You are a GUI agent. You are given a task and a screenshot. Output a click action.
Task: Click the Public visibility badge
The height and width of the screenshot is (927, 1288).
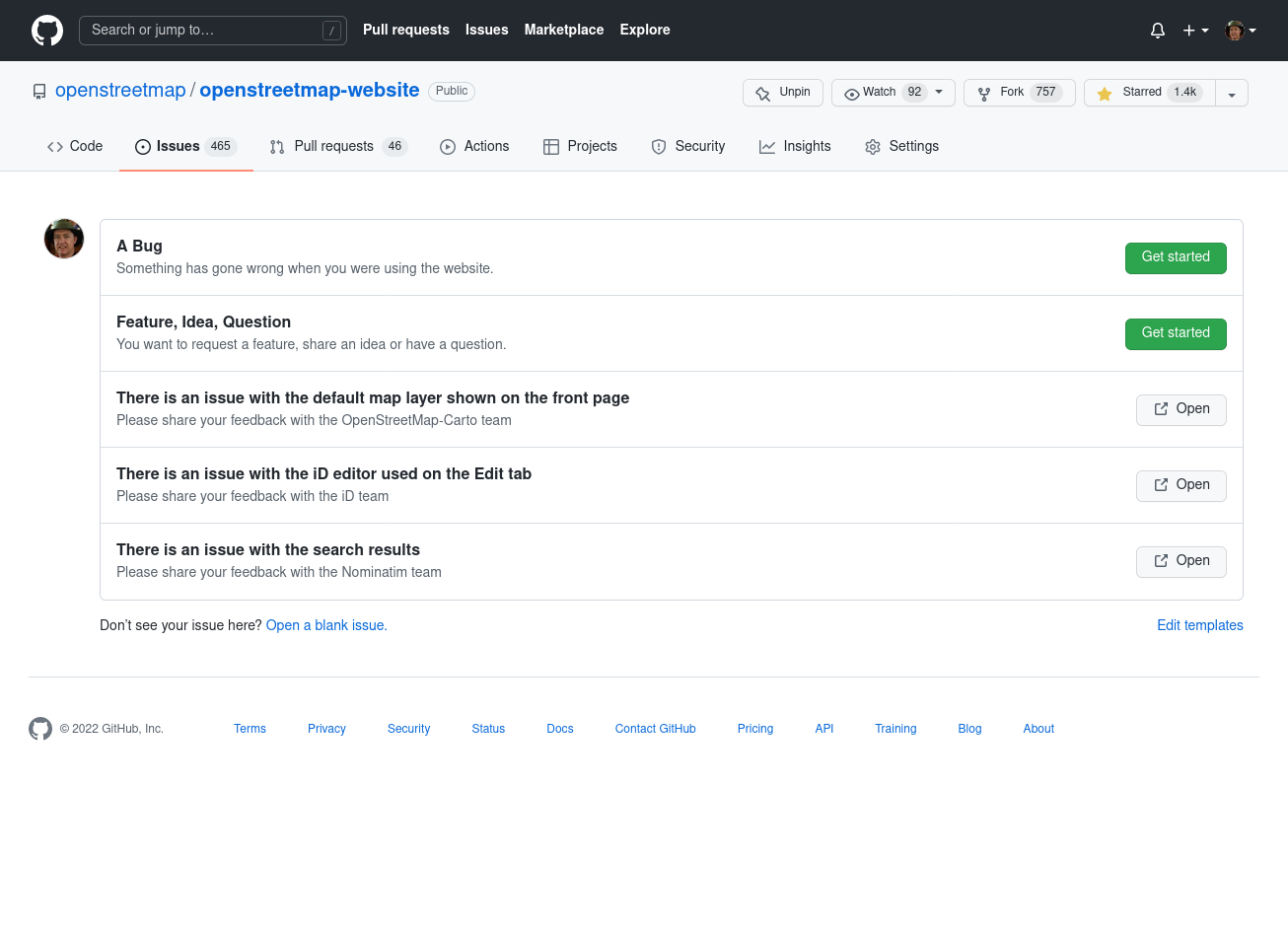(x=452, y=91)
